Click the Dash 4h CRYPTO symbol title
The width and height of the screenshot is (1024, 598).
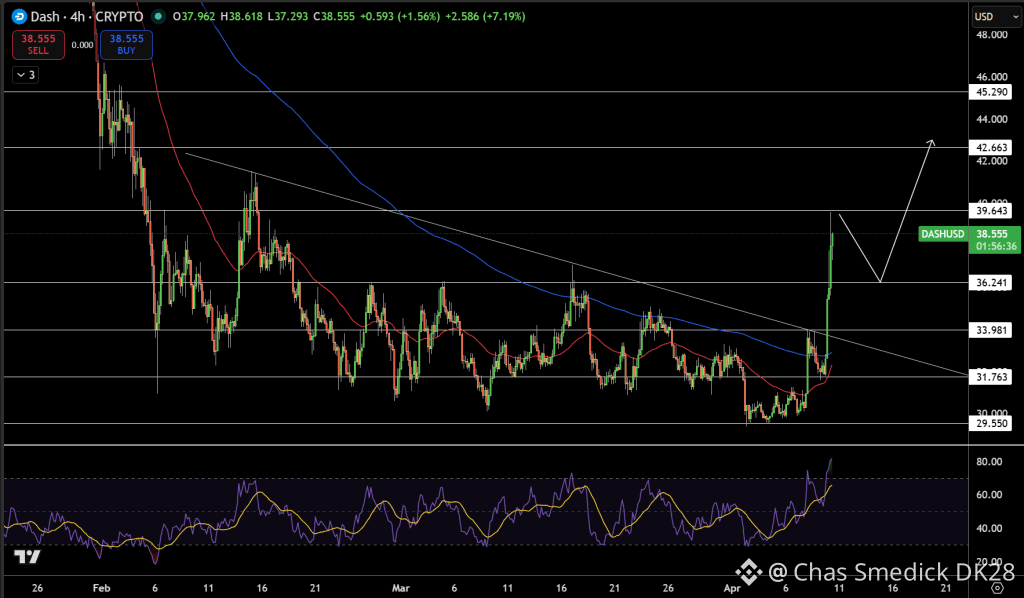coord(86,16)
